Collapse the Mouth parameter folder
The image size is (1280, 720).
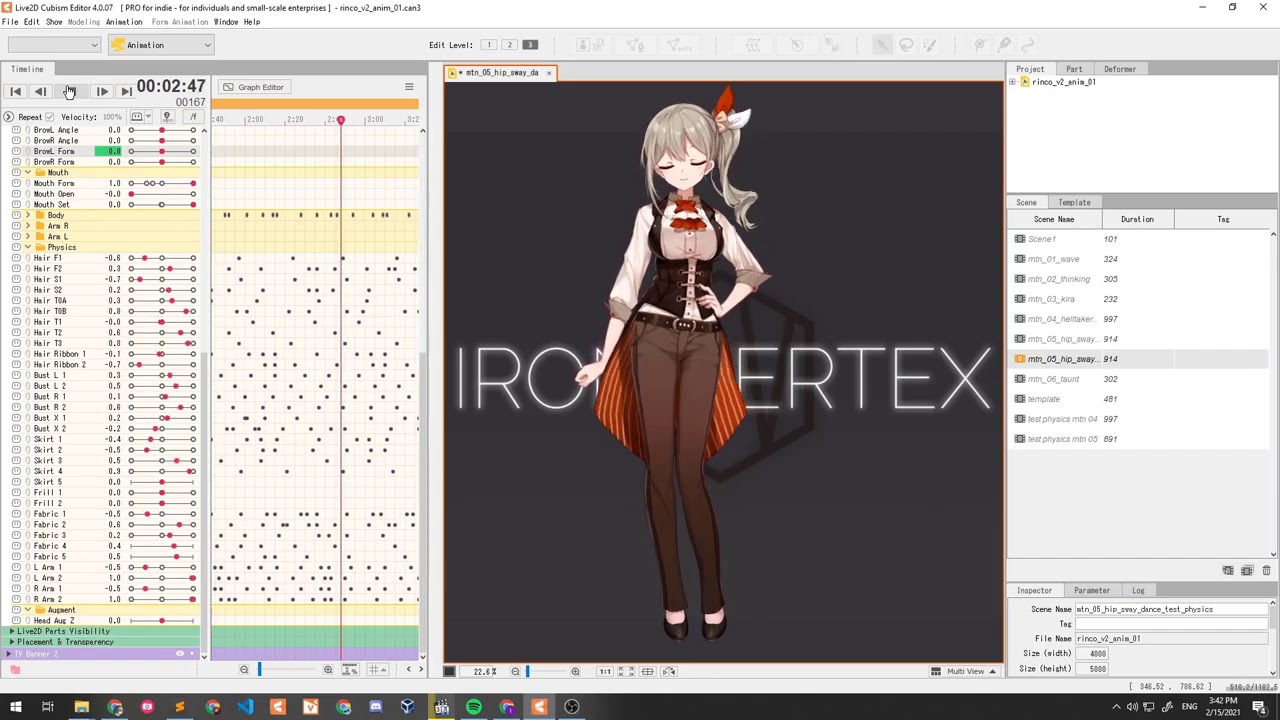[x=28, y=173]
